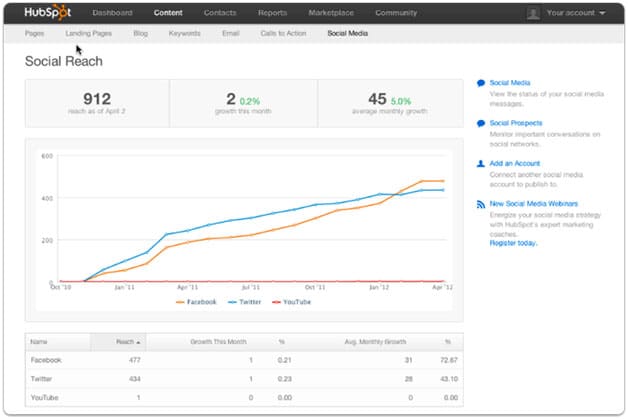
Task: Click the Add an Account person icon
Action: (481, 163)
